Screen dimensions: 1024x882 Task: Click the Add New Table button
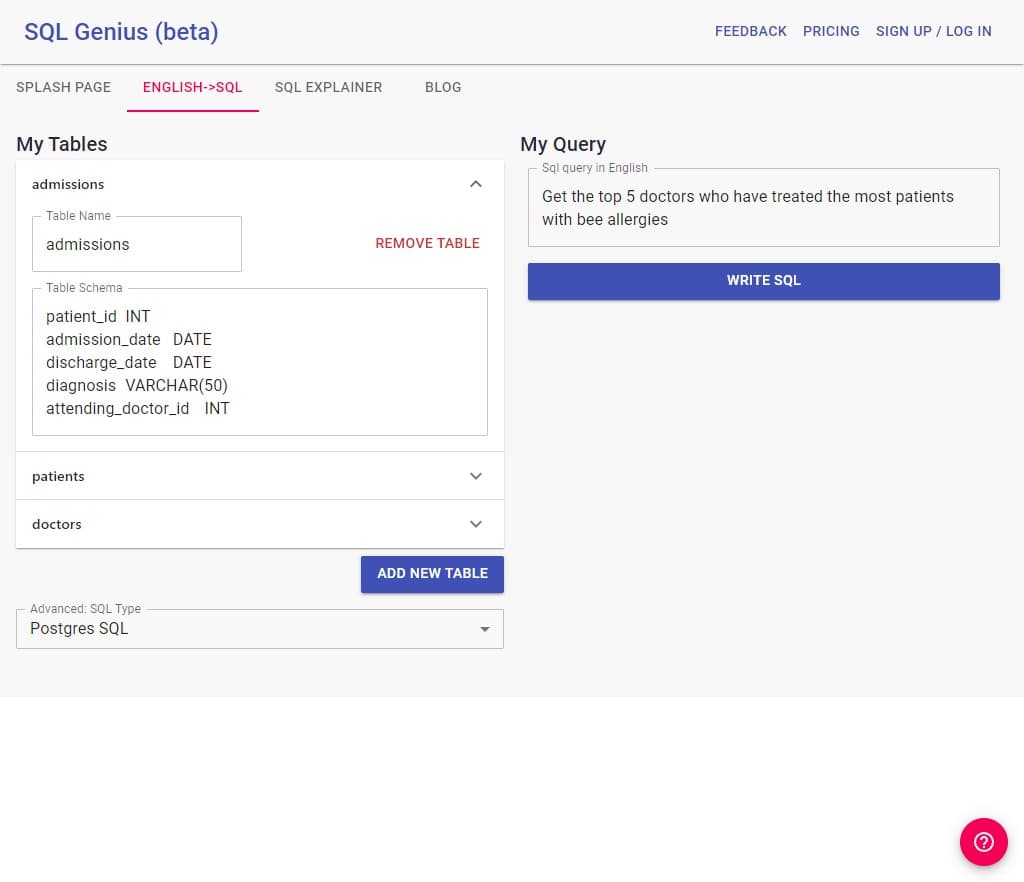point(432,574)
